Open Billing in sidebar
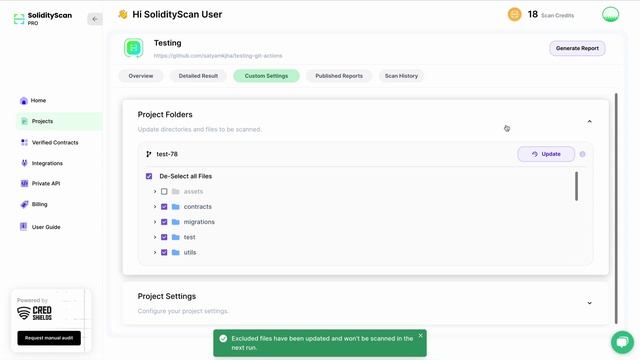Viewport: 640px width, 360px height. point(40,204)
